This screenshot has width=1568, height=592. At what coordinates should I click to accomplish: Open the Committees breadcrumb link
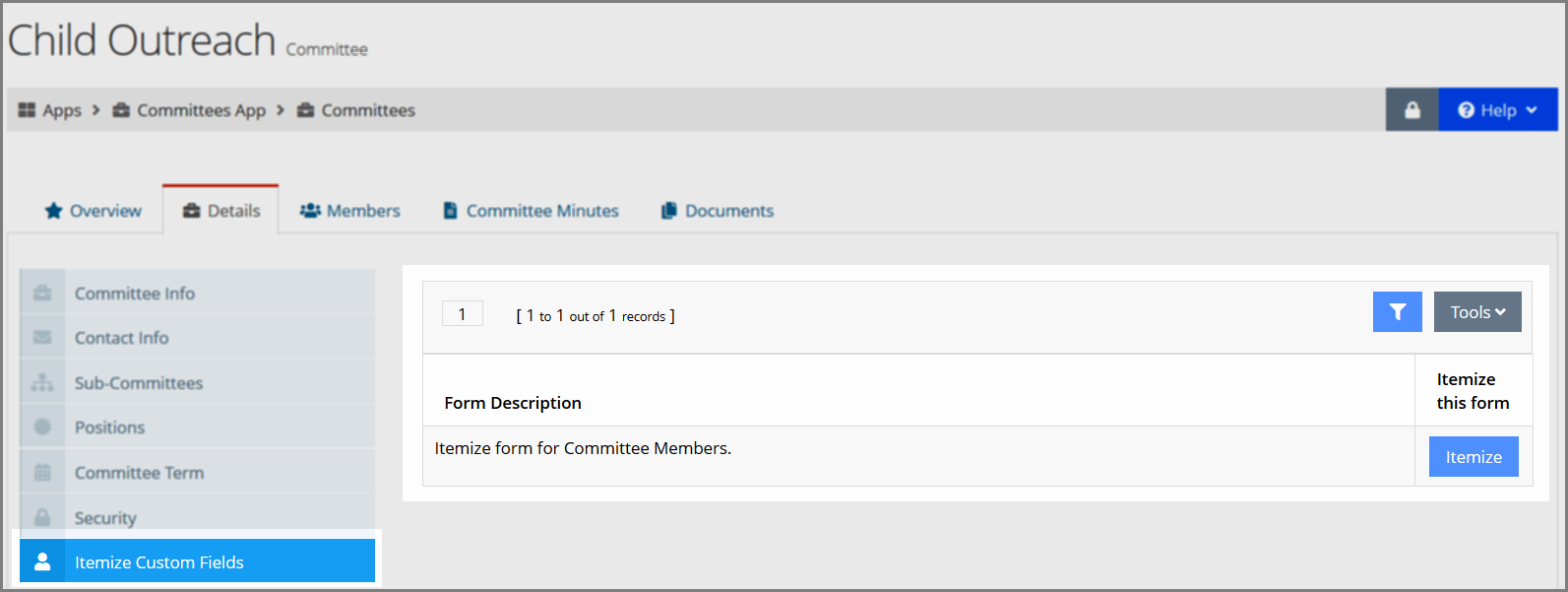point(356,110)
